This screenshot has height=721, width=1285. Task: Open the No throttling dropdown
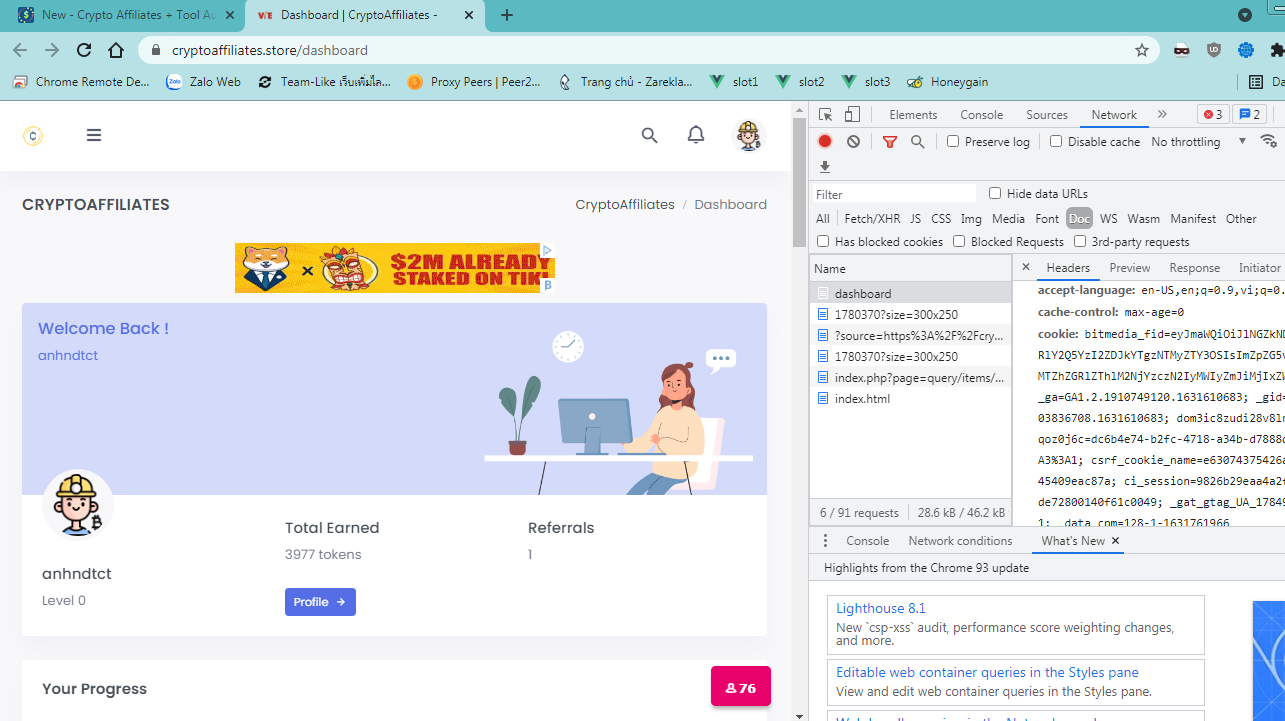(1199, 142)
